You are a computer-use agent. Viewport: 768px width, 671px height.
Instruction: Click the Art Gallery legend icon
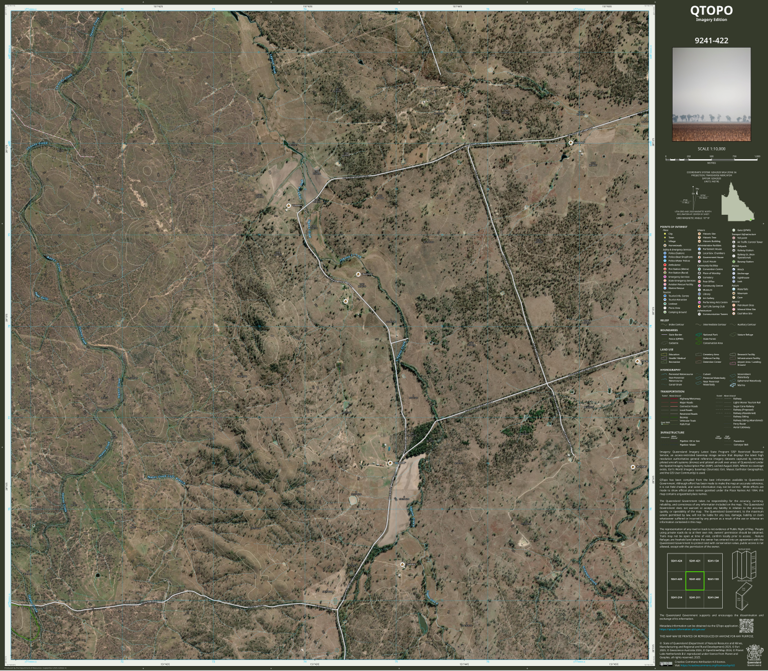pyautogui.click(x=699, y=298)
